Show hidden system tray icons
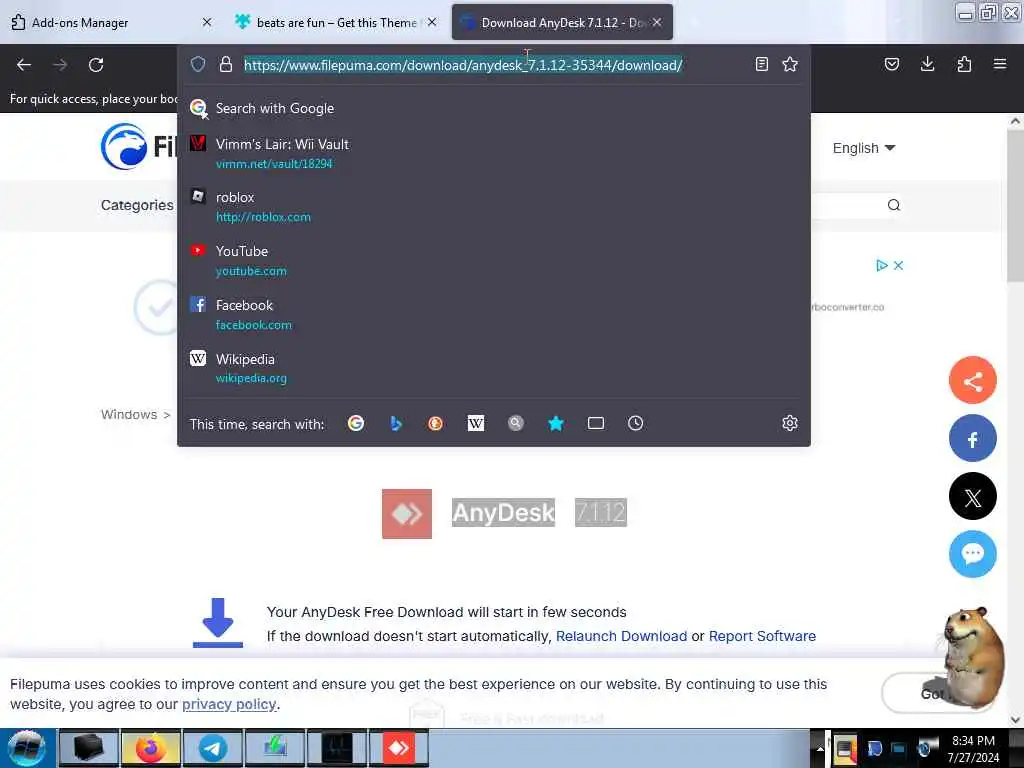Screen dimensions: 1024x768 coord(820,749)
